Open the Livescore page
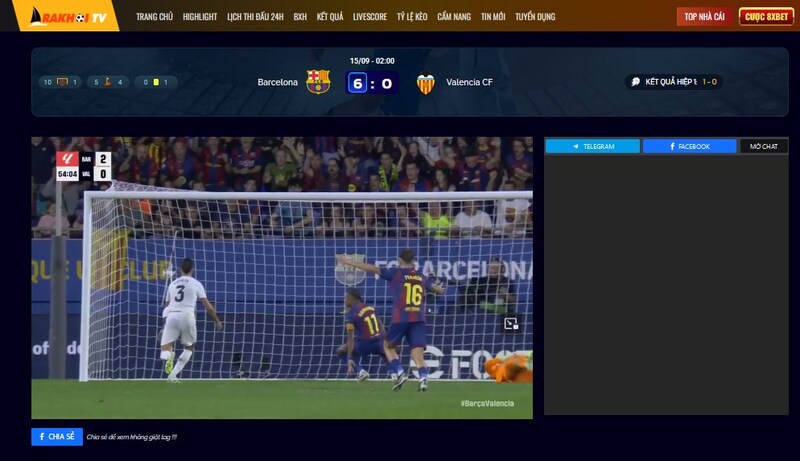The image size is (800, 461). (370, 17)
